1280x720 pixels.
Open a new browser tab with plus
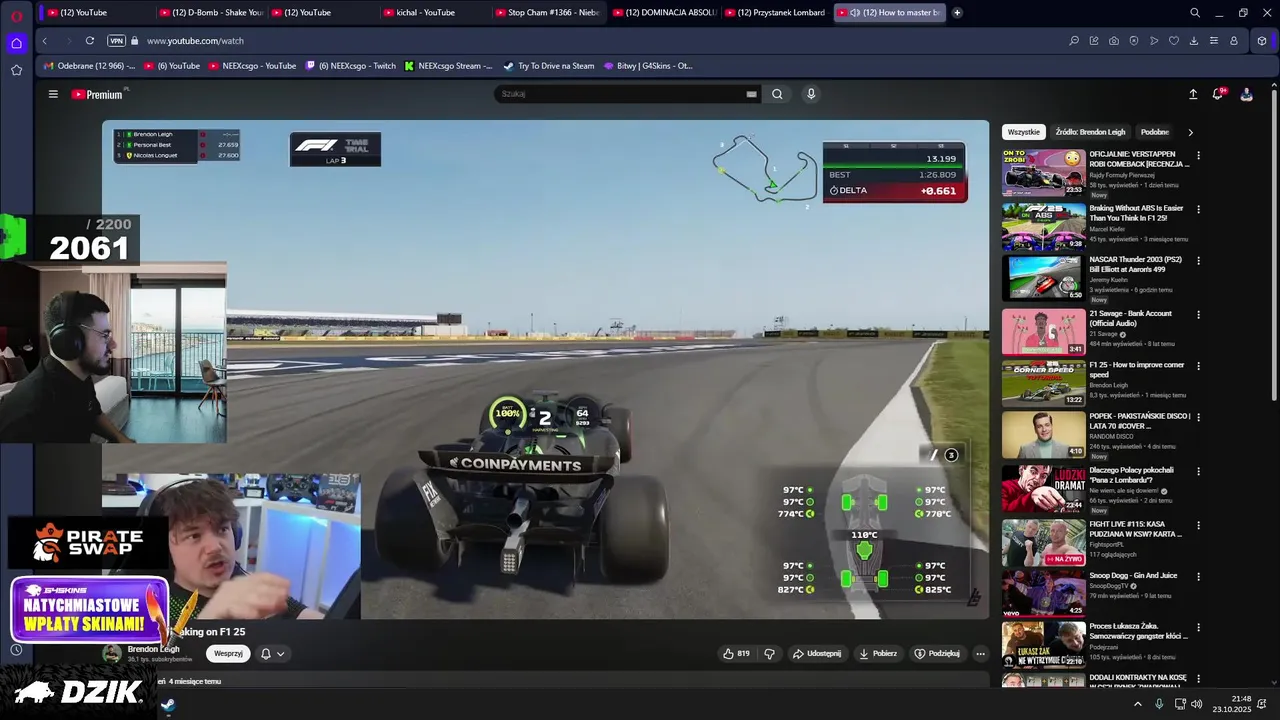tap(957, 13)
